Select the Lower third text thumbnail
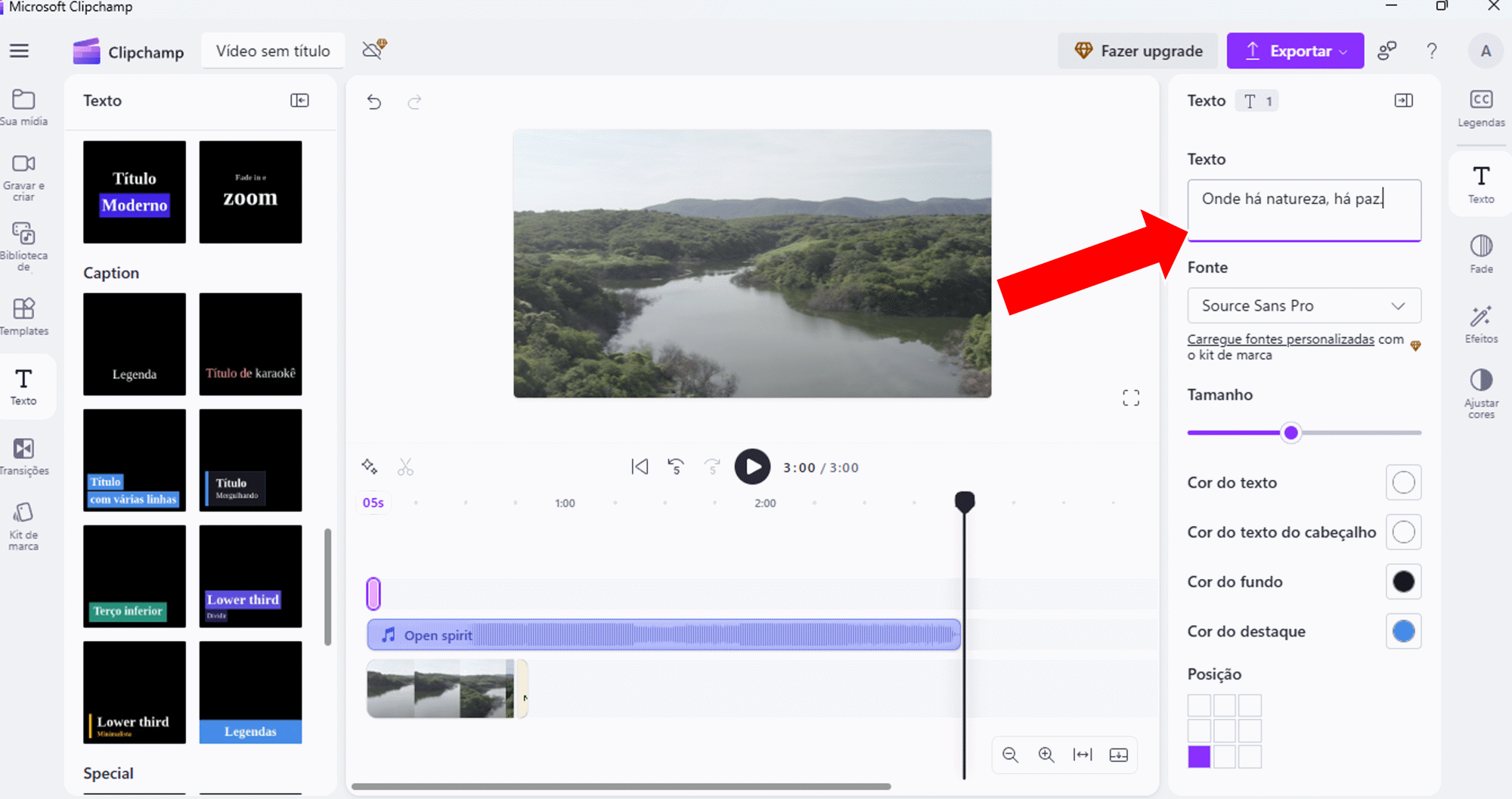Image resolution: width=1512 pixels, height=799 pixels. coord(250,576)
